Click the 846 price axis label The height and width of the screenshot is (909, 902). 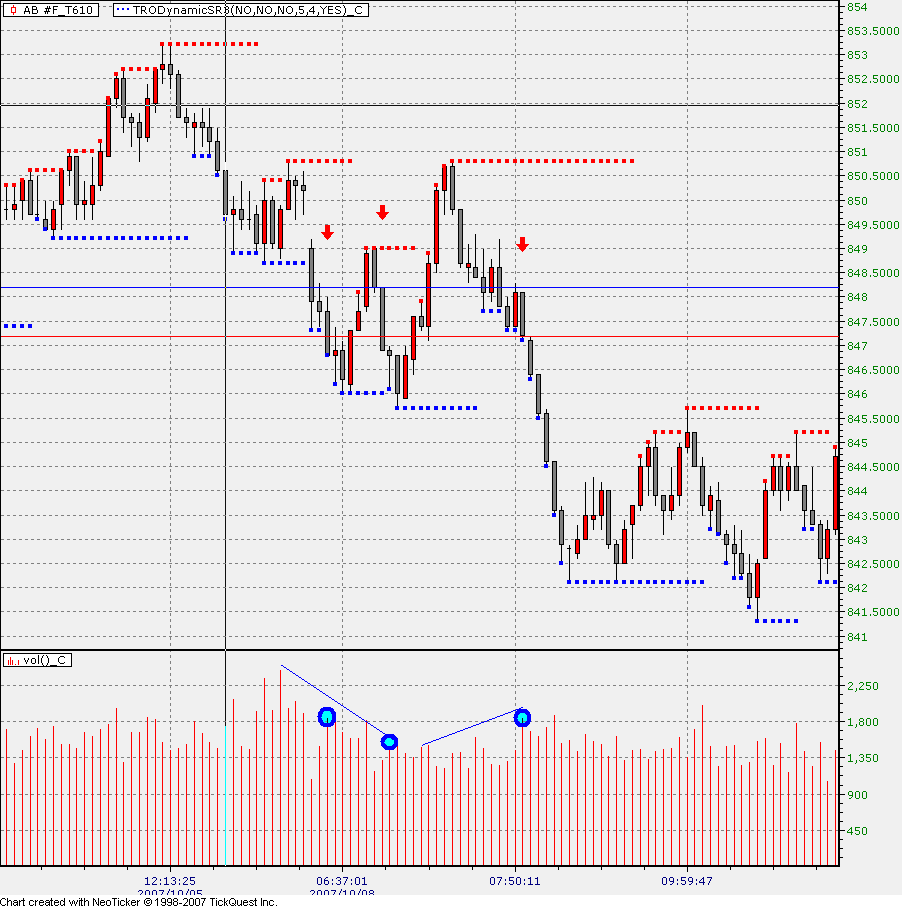[x=857, y=394]
